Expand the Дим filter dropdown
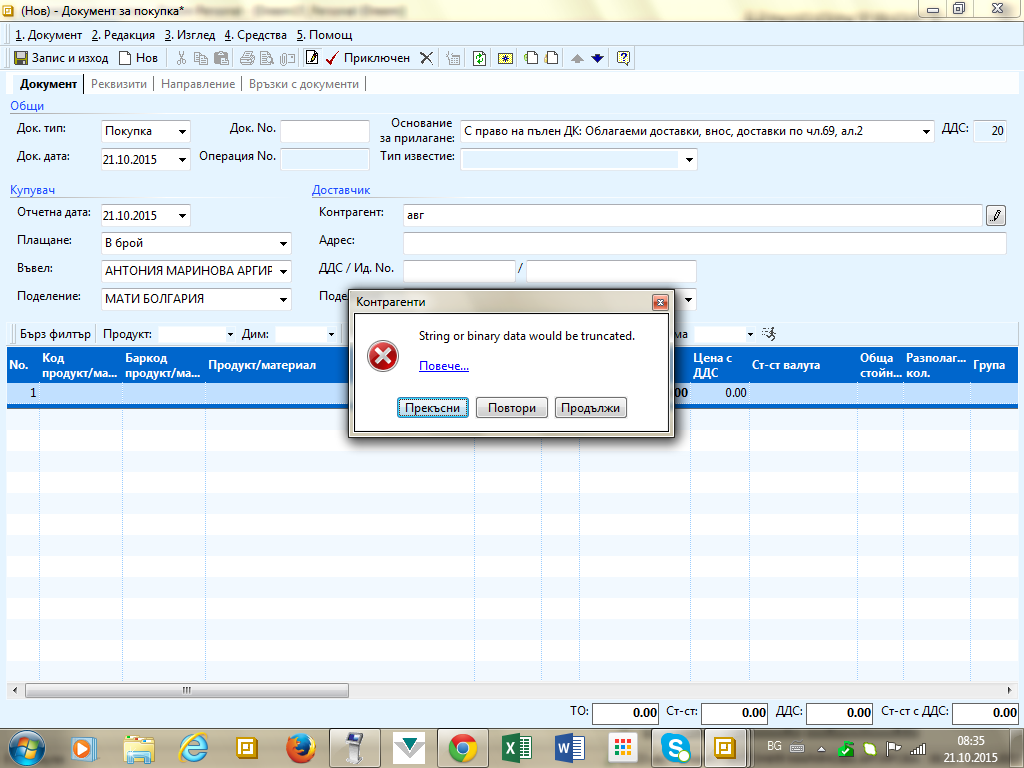Screen dimensions: 1024x768 [331, 334]
